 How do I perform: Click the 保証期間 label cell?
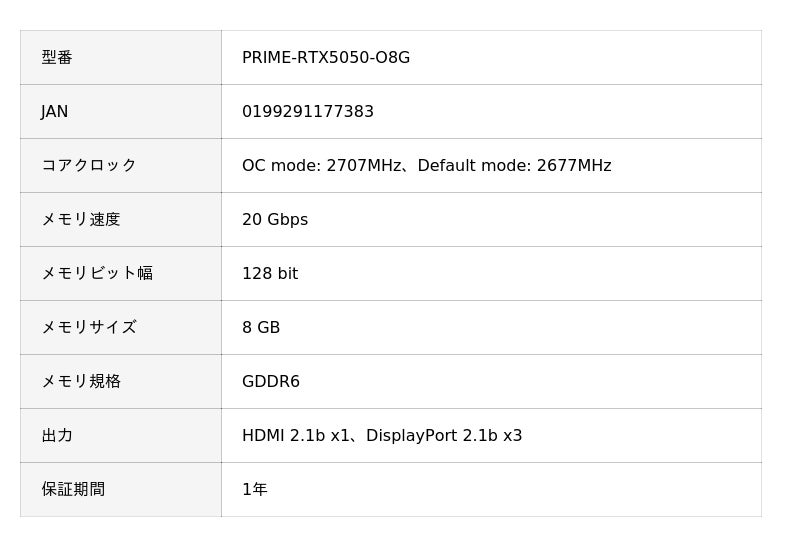pyautogui.click(x=73, y=490)
